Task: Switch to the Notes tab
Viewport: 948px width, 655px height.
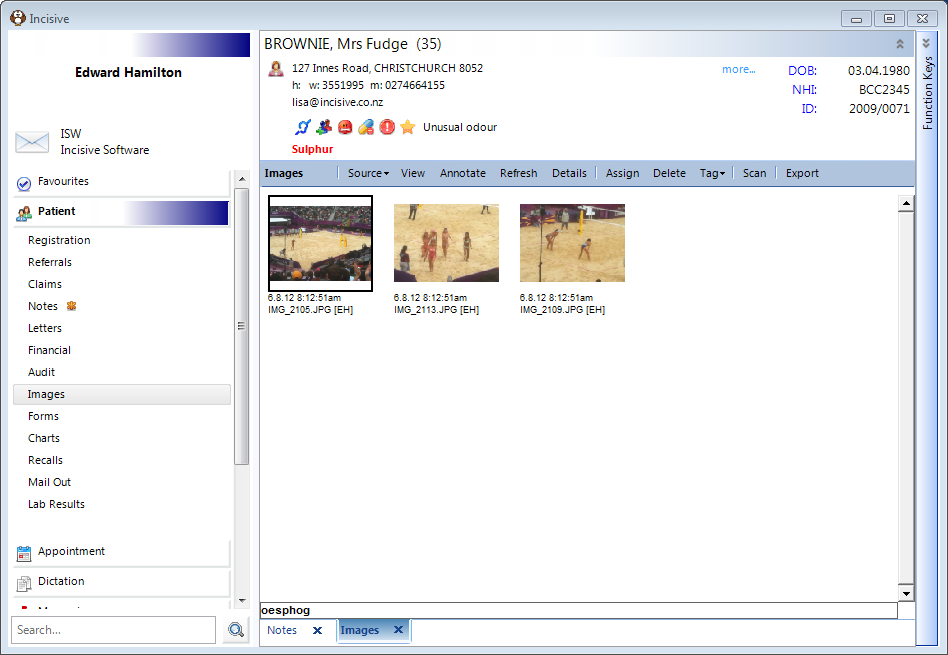Action: point(282,630)
